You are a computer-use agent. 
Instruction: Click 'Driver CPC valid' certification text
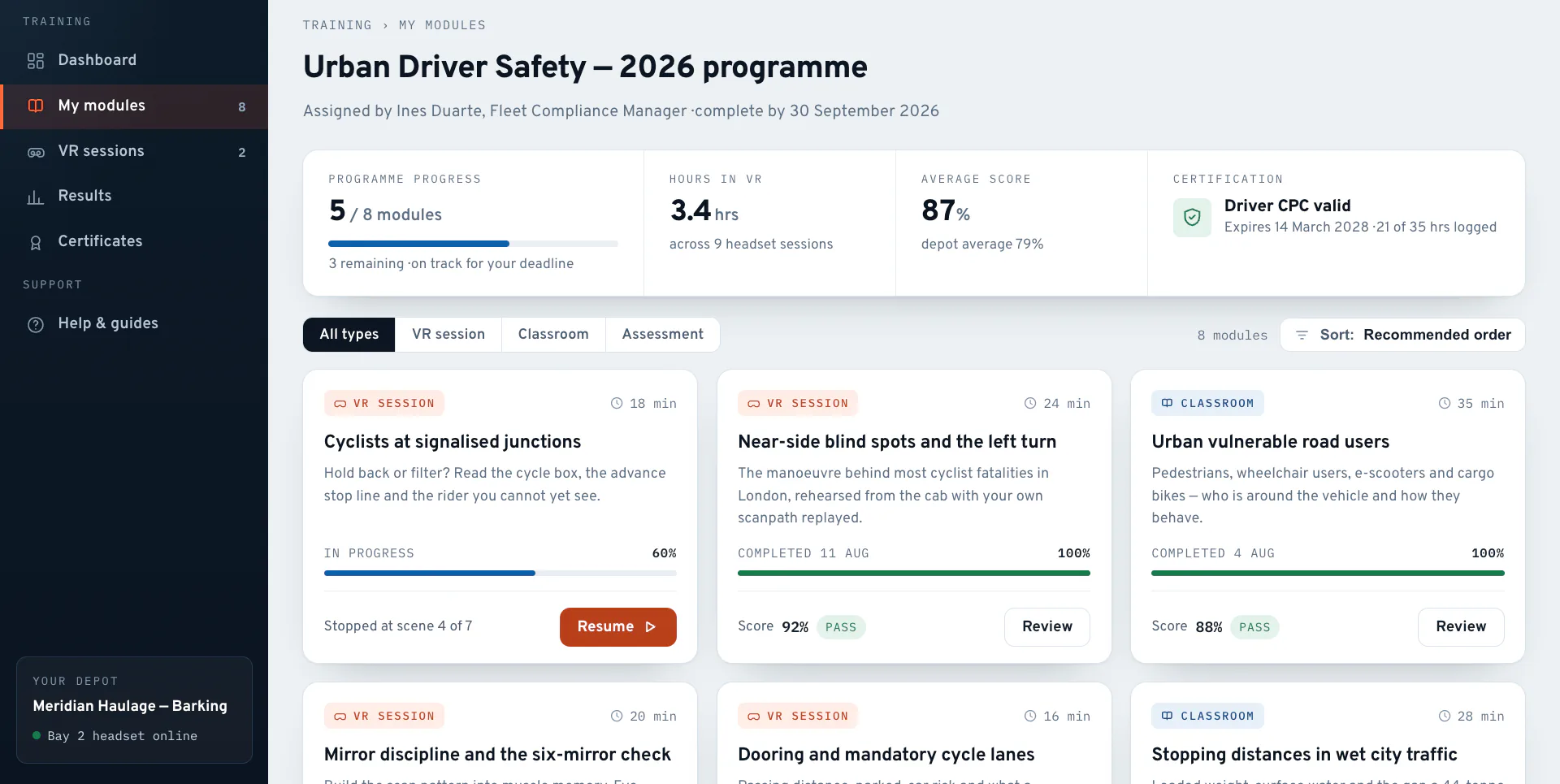[1288, 206]
